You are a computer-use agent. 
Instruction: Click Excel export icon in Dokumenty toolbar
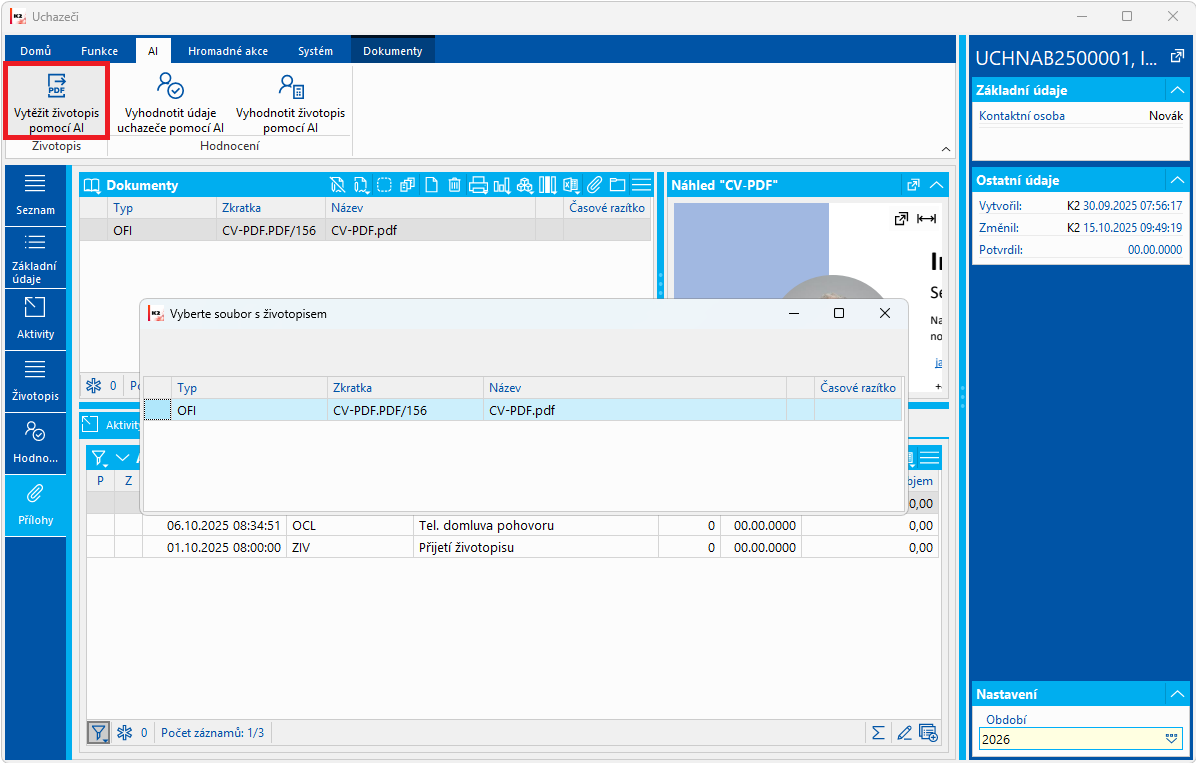pyautogui.click(x=571, y=185)
